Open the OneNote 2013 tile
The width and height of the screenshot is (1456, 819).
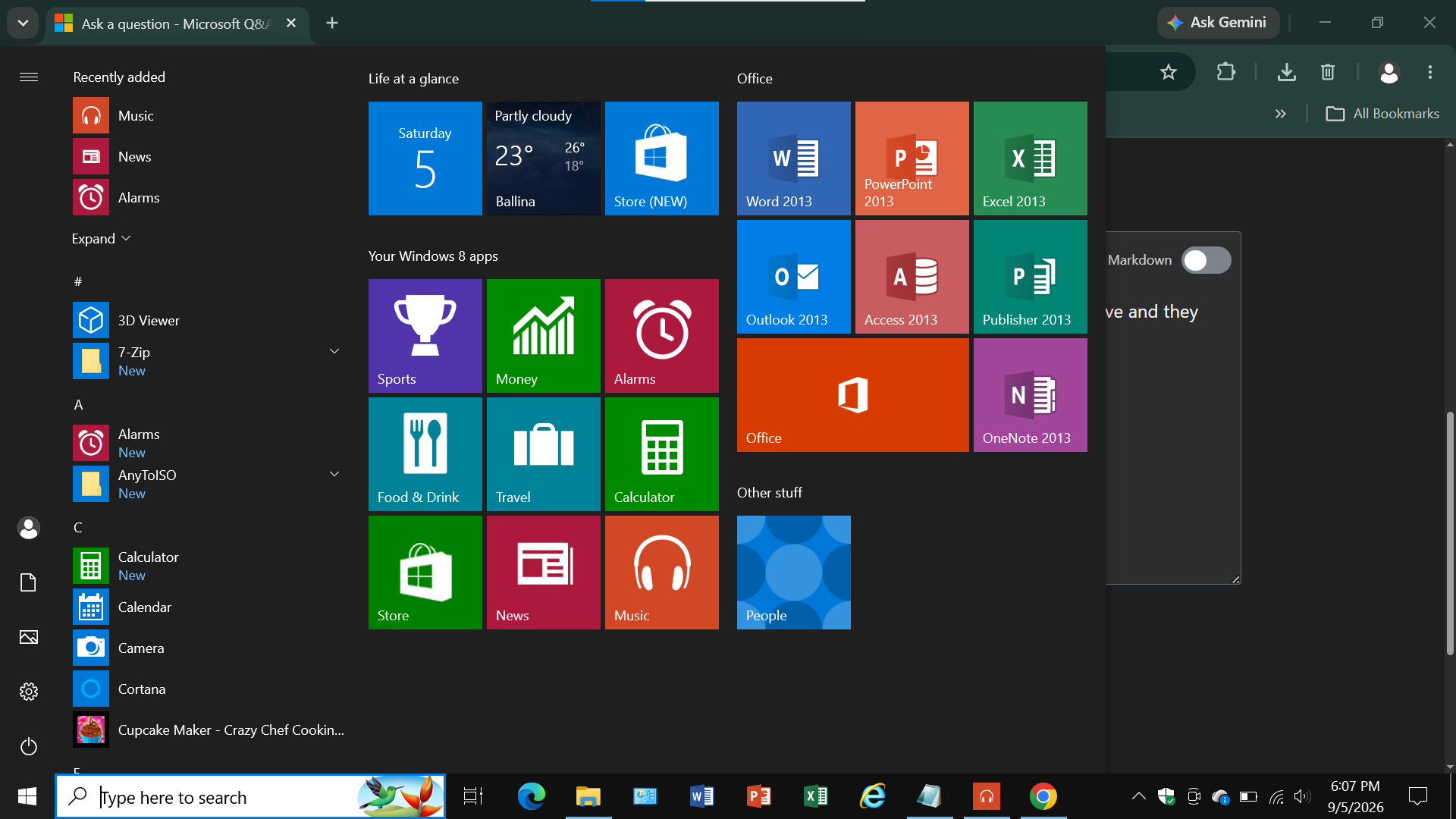(1030, 395)
